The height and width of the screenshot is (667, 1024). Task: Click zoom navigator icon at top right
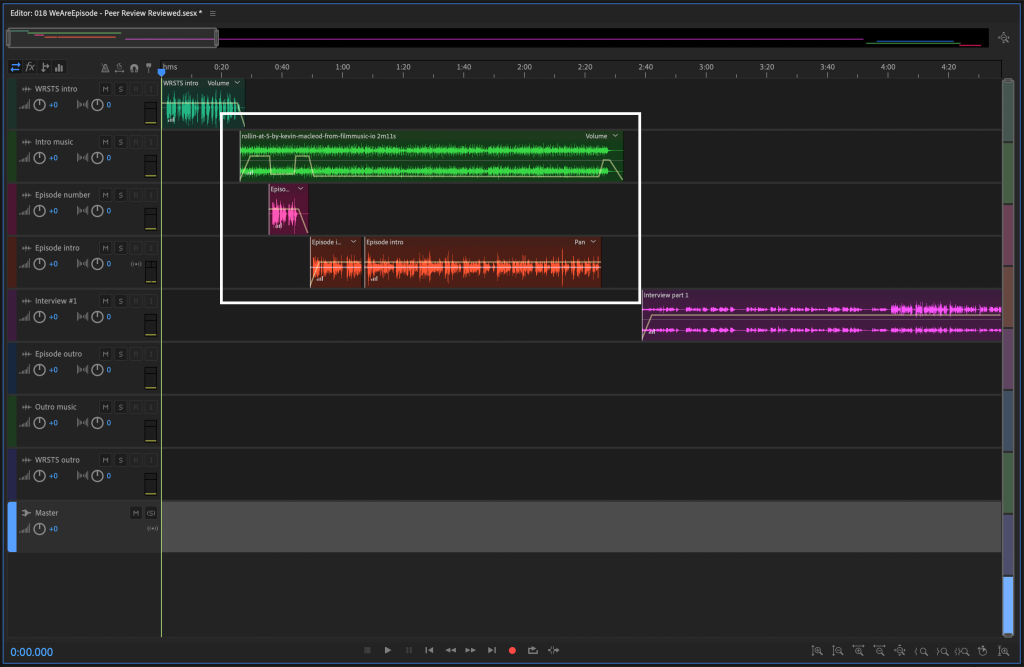[x=1004, y=38]
